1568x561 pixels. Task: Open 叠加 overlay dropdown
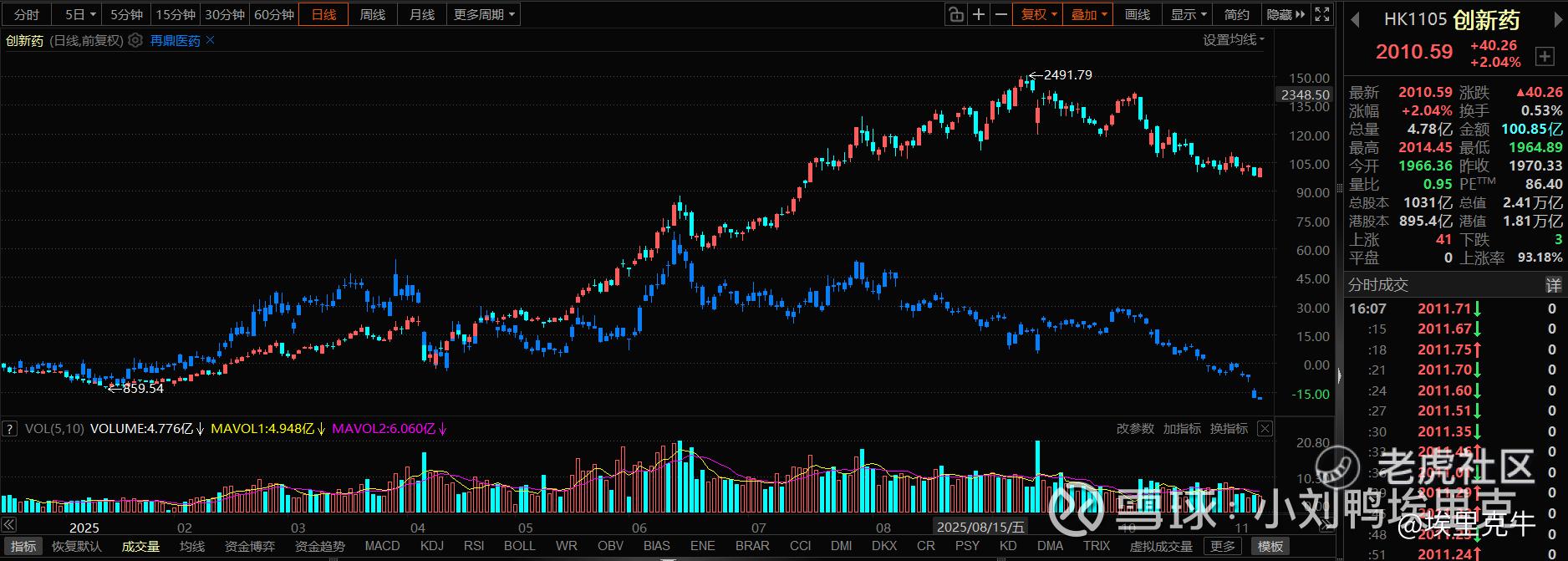pos(1088,14)
